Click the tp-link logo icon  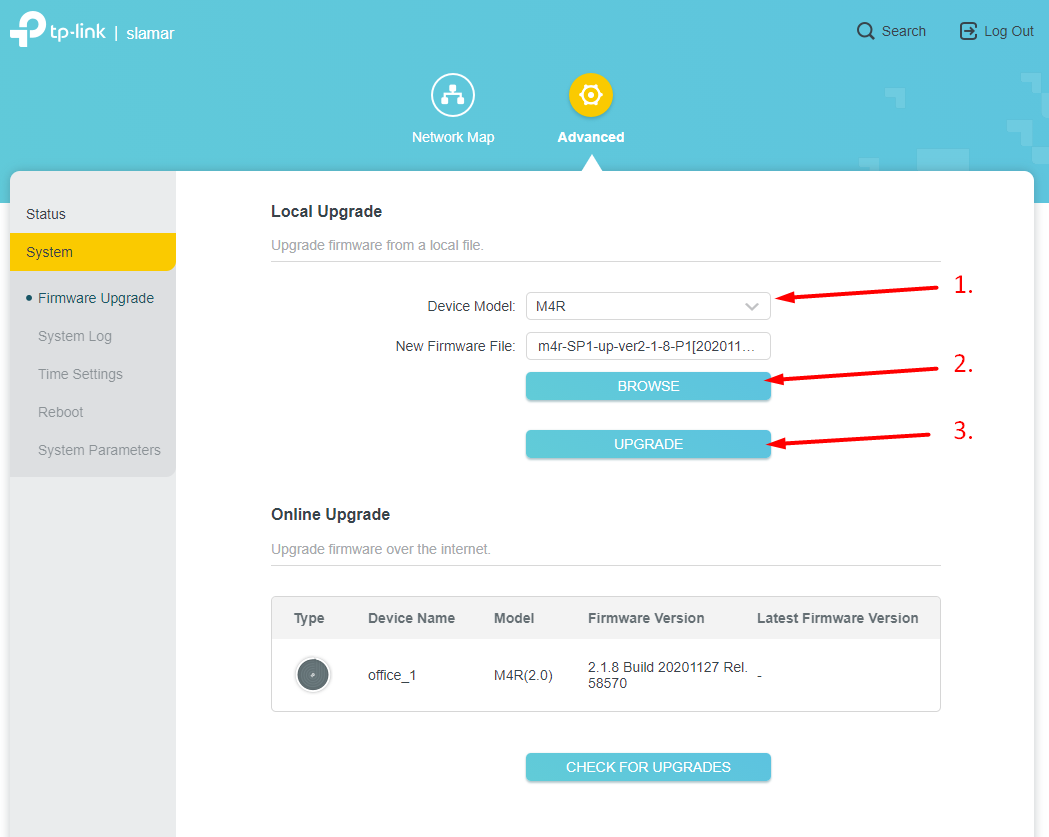point(27,30)
